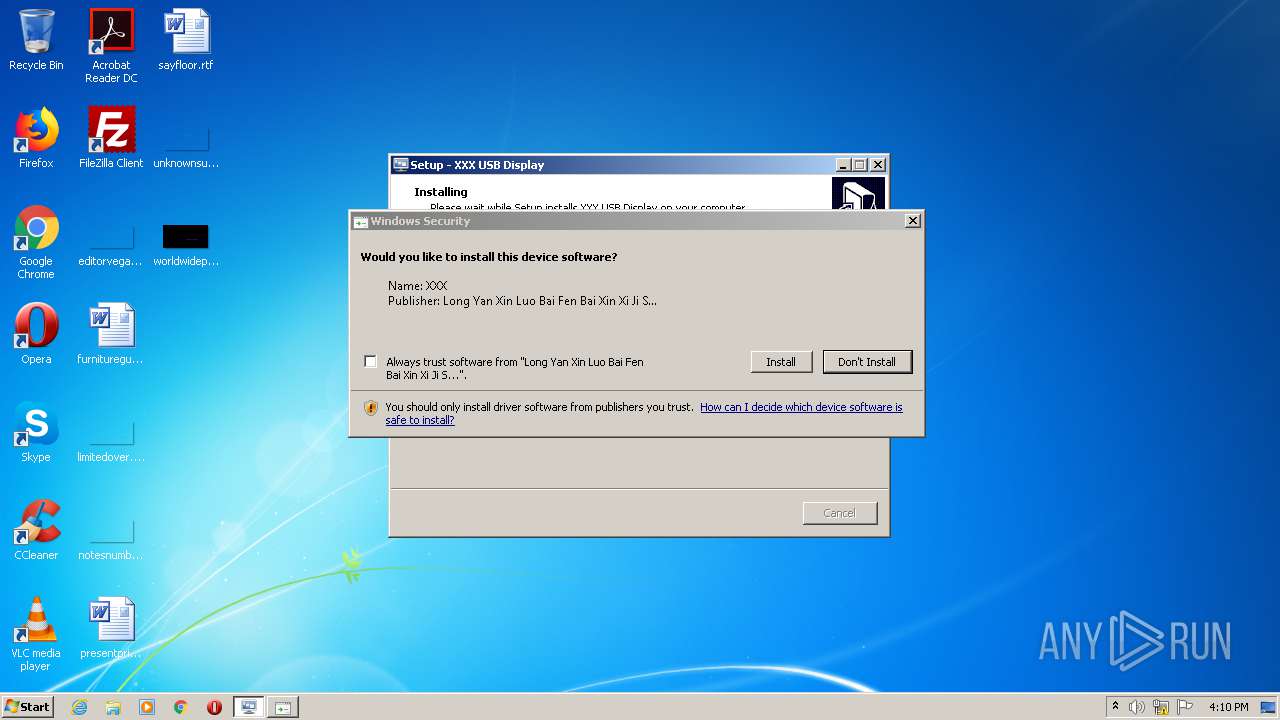Open Windows Explorer folder in taskbar
1280x720 pixels.
point(113,707)
